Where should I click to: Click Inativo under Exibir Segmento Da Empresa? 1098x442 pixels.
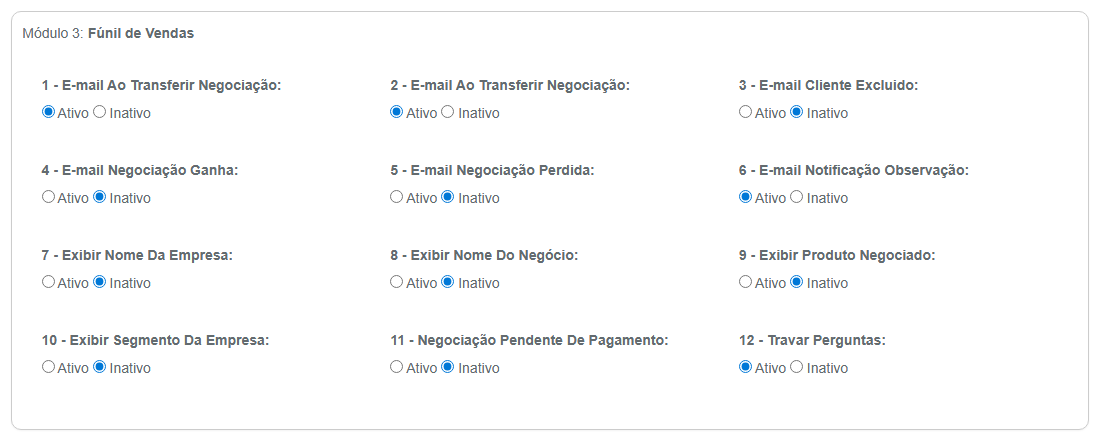pyautogui.click(x=99, y=367)
